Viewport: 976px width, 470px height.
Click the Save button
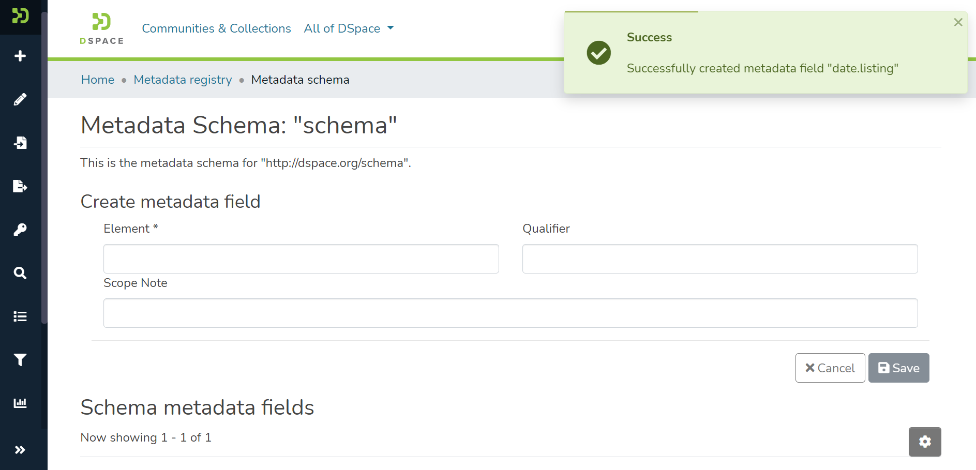898,368
